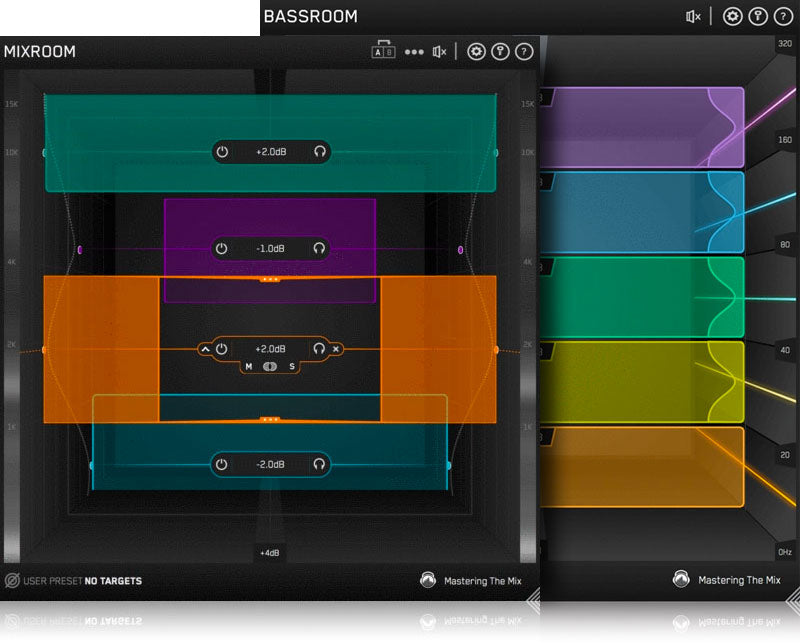Viewport: 800px width, 644px height.
Task: Click the -2.0dB value on cyan band
Action: 270,465
